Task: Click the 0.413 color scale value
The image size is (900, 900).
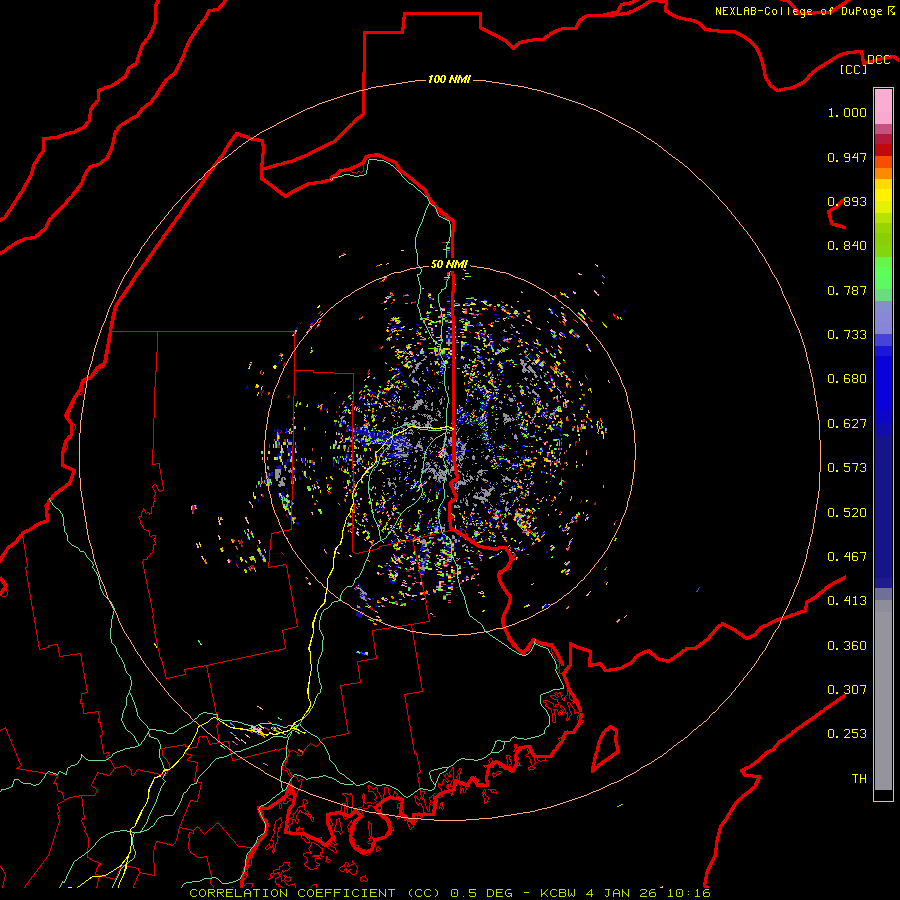Action: tap(847, 601)
